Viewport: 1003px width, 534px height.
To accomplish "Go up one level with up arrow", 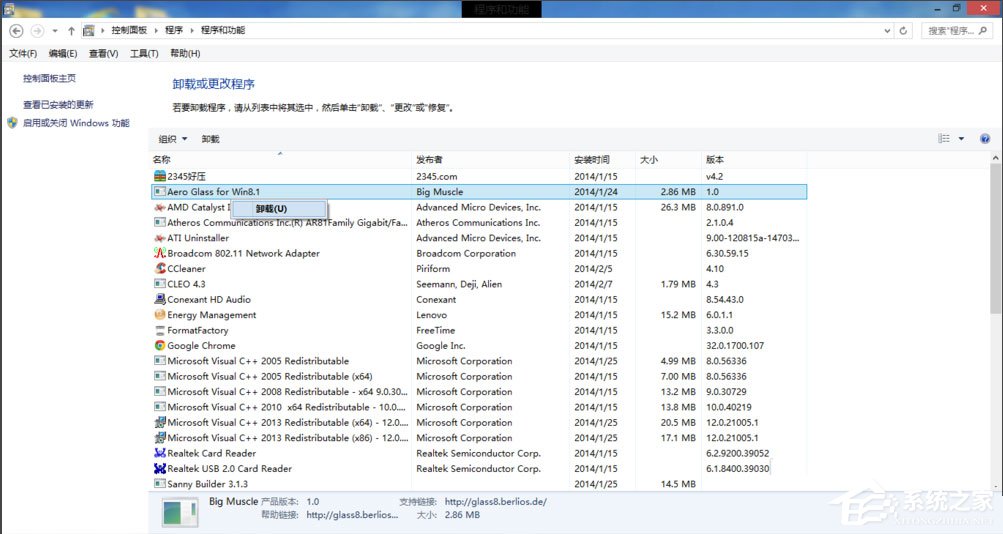I will coord(71,31).
